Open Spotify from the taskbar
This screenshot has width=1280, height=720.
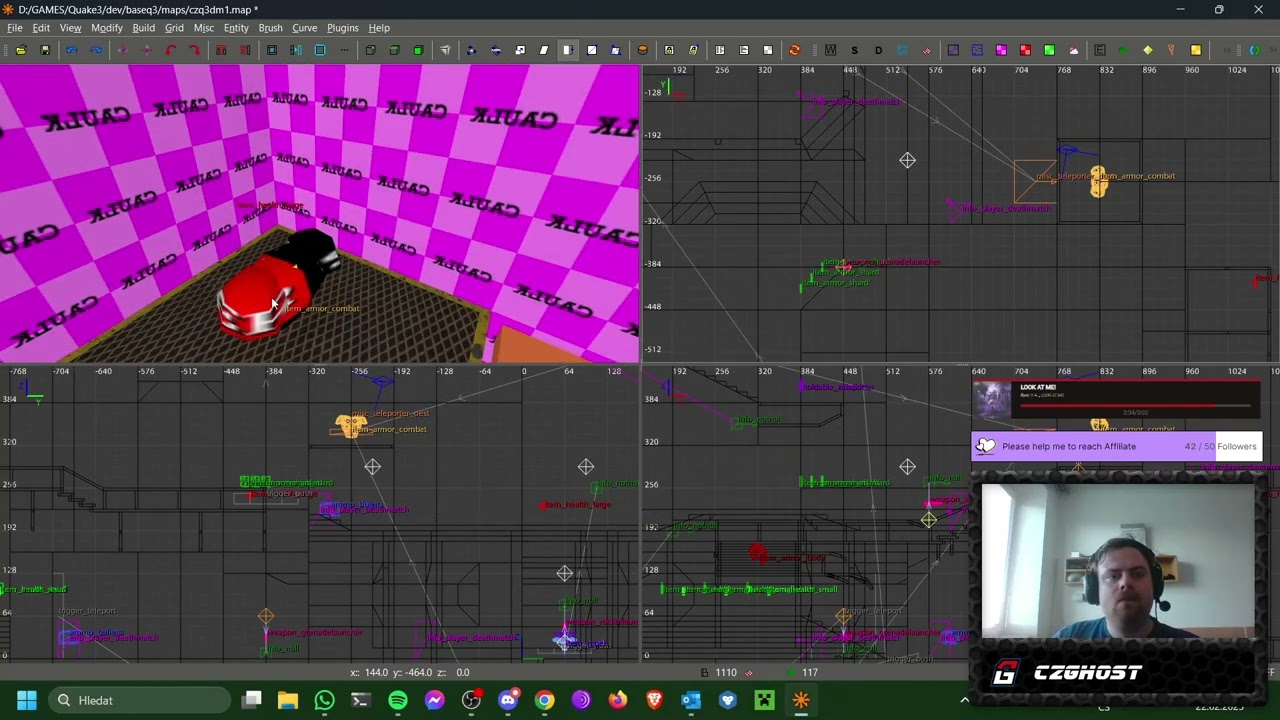pos(398,700)
